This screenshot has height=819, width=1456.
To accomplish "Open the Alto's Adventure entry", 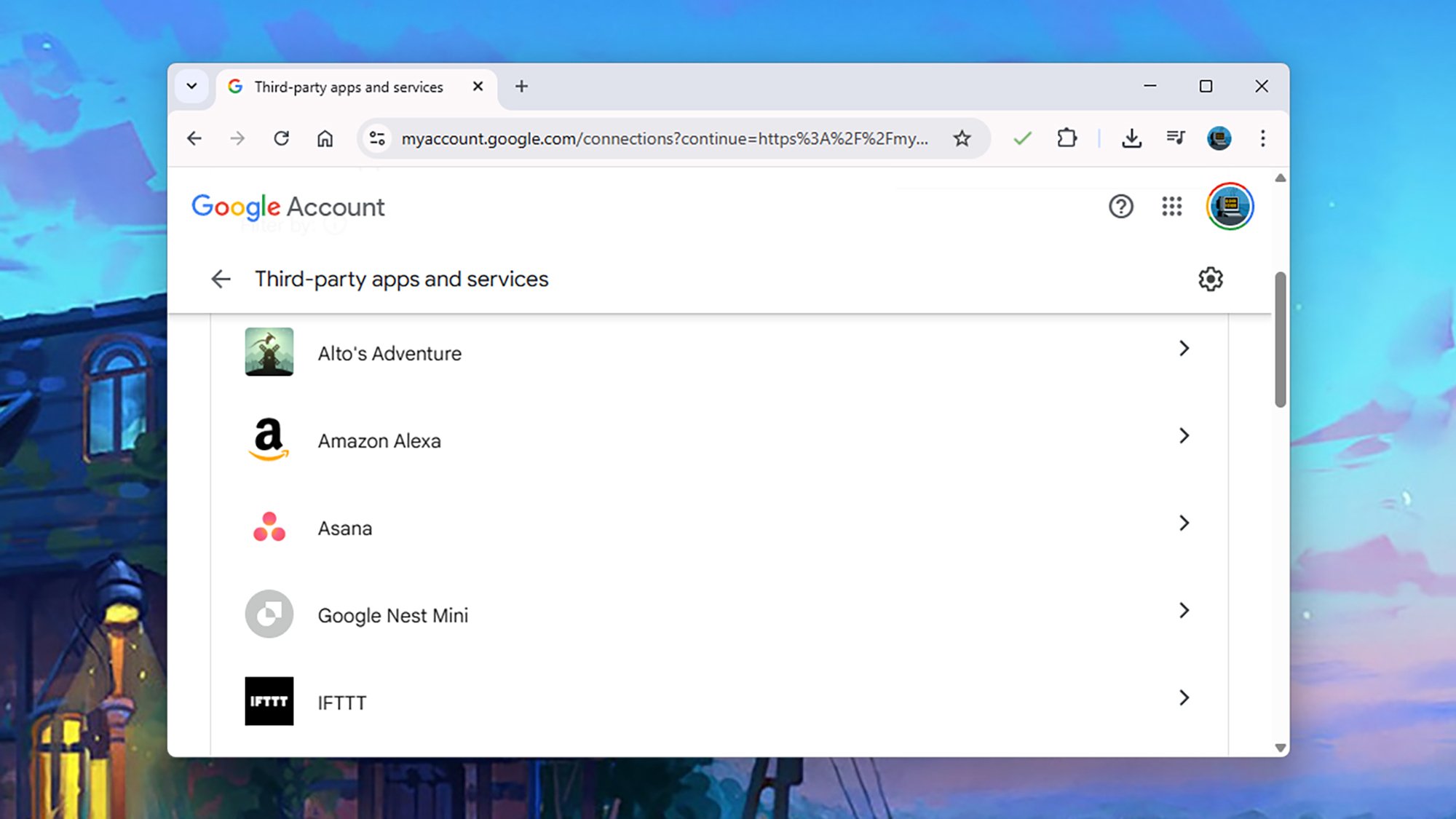I will coord(1185,349).
